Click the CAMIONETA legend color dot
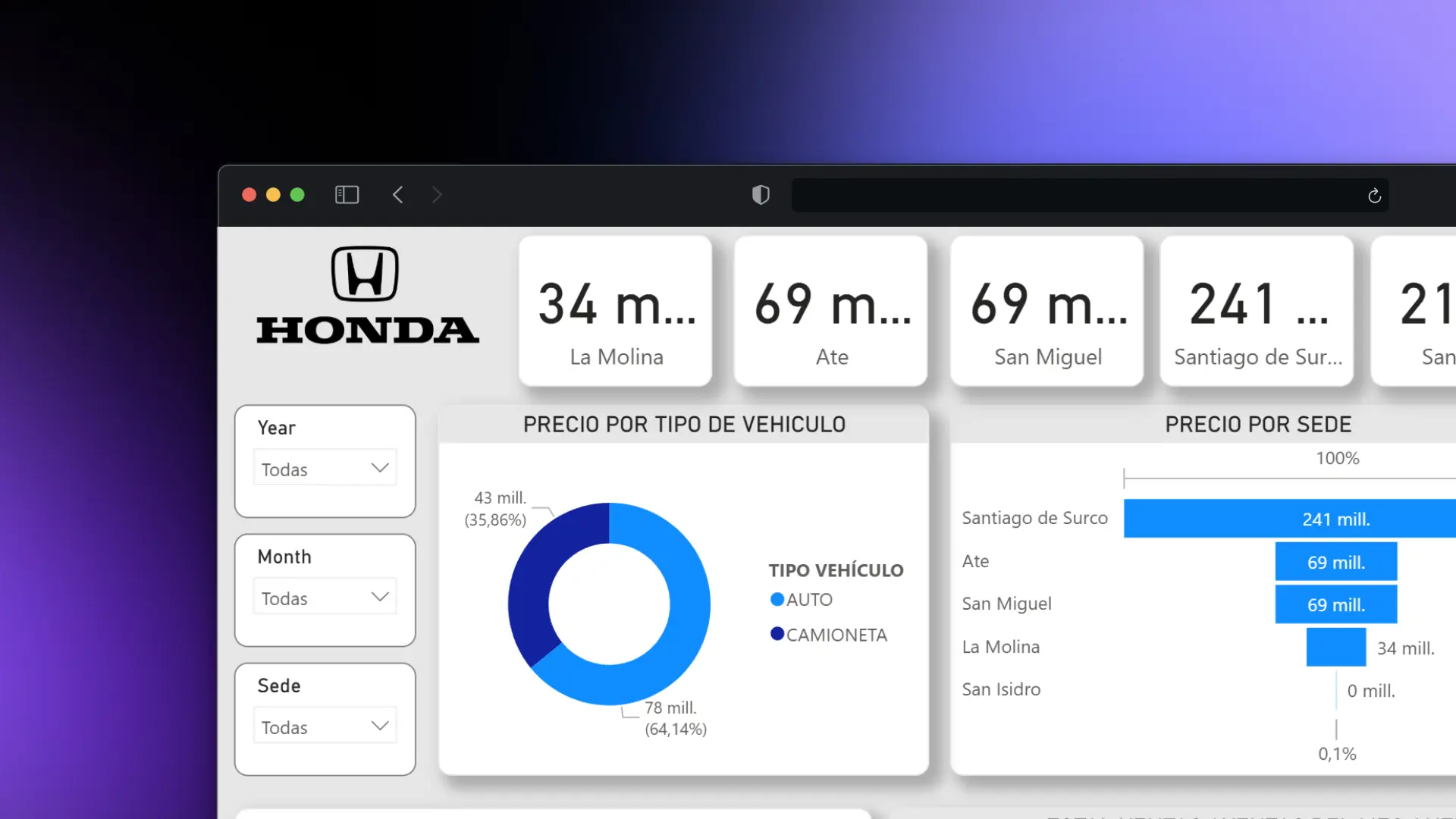This screenshot has width=1456, height=819. click(x=777, y=633)
